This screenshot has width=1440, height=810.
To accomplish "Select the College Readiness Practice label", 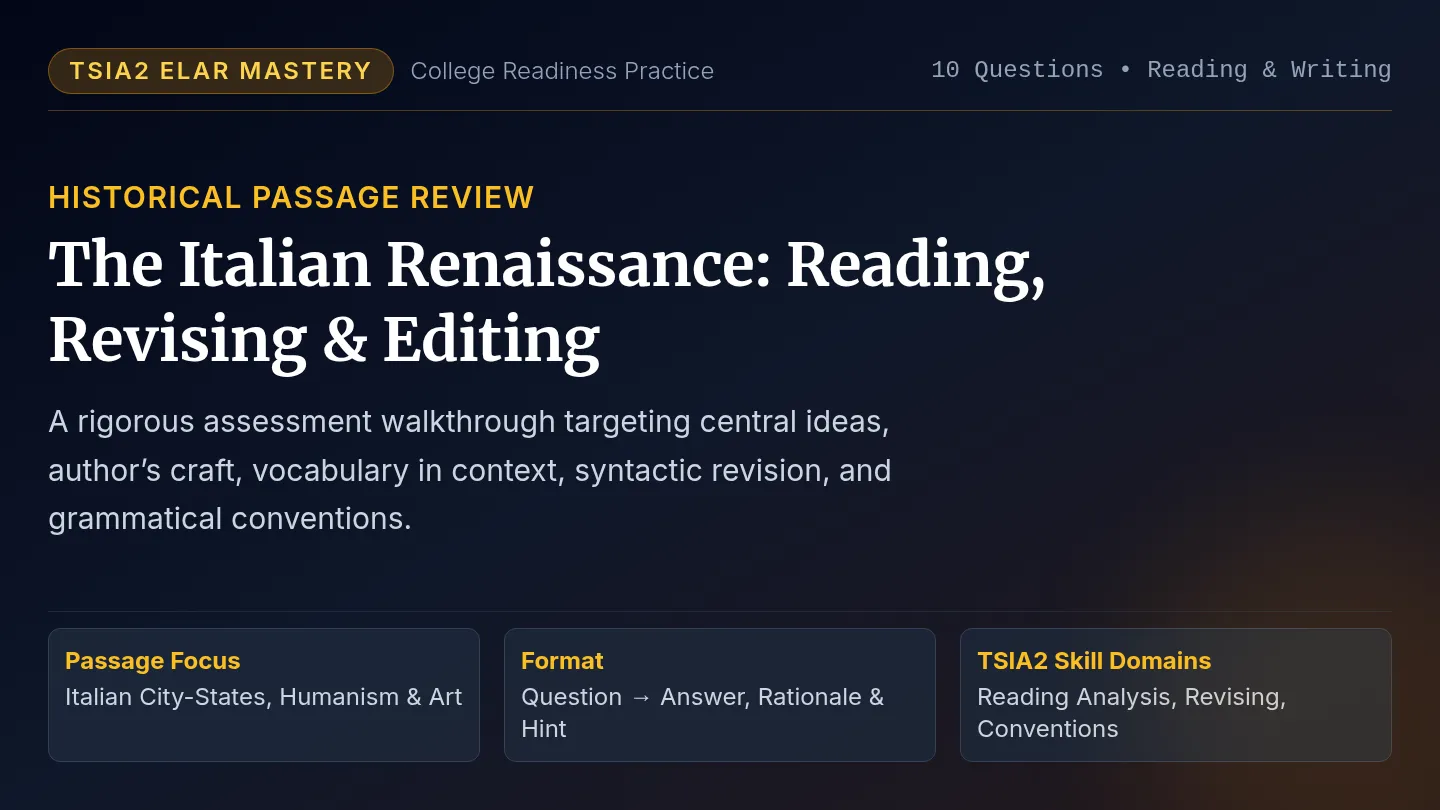I will (x=562, y=71).
